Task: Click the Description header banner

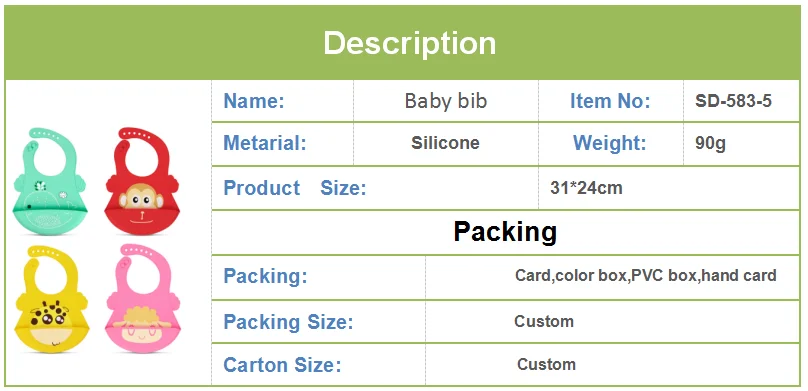Action: click(x=402, y=43)
